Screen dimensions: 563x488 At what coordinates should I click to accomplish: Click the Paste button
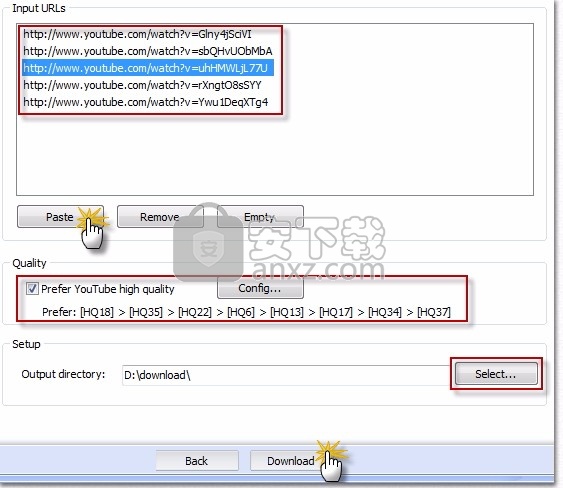[60, 217]
